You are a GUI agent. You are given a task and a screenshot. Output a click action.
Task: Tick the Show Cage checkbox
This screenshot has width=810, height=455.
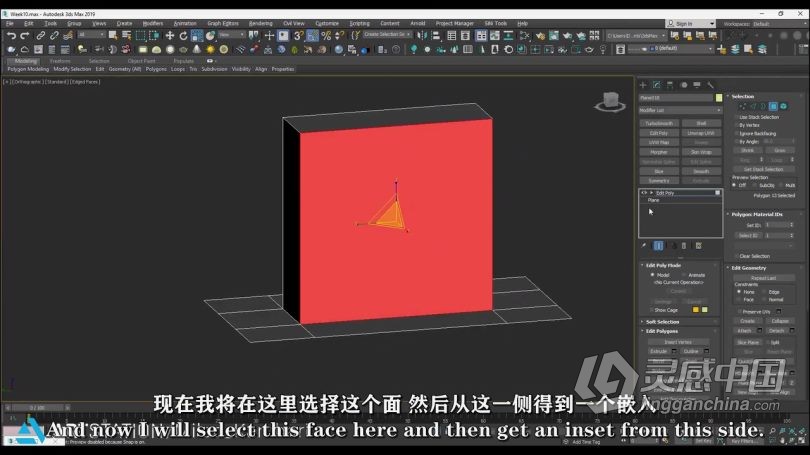tap(651, 310)
